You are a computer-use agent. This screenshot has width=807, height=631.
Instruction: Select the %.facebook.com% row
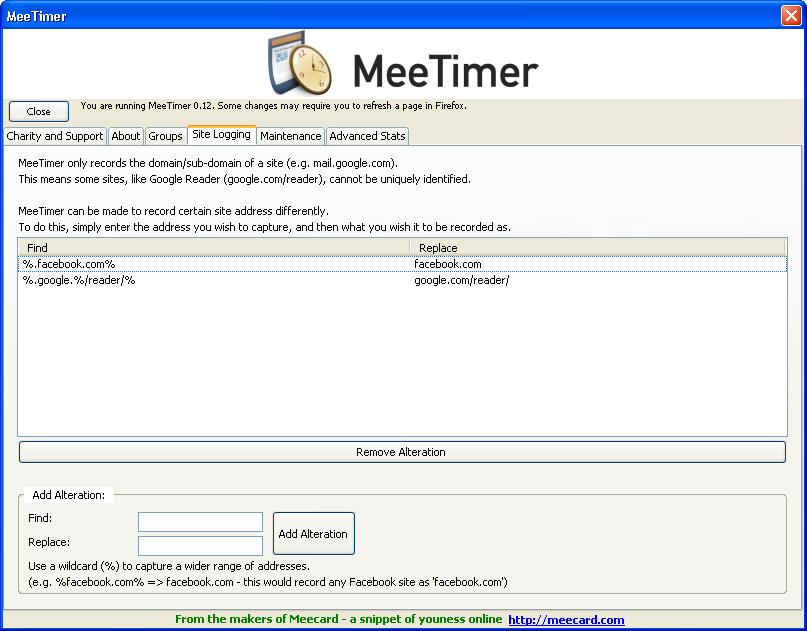(x=402, y=264)
